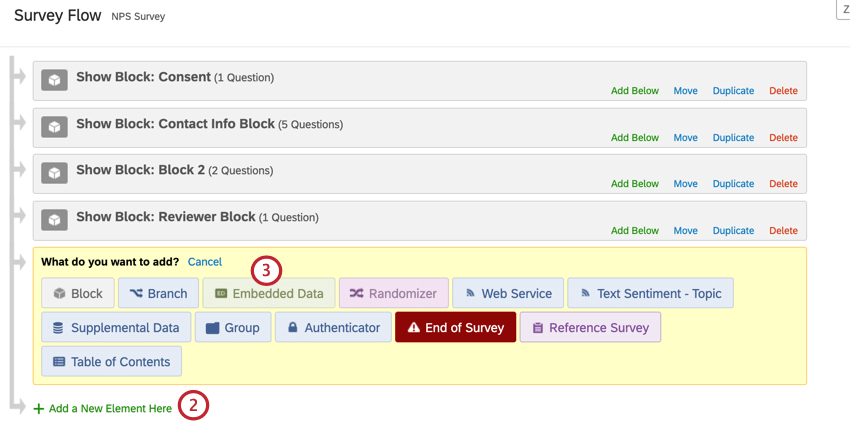The height and width of the screenshot is (425, 850).
Task: Delete the Consent block
Action: click(x=783, y=91)
